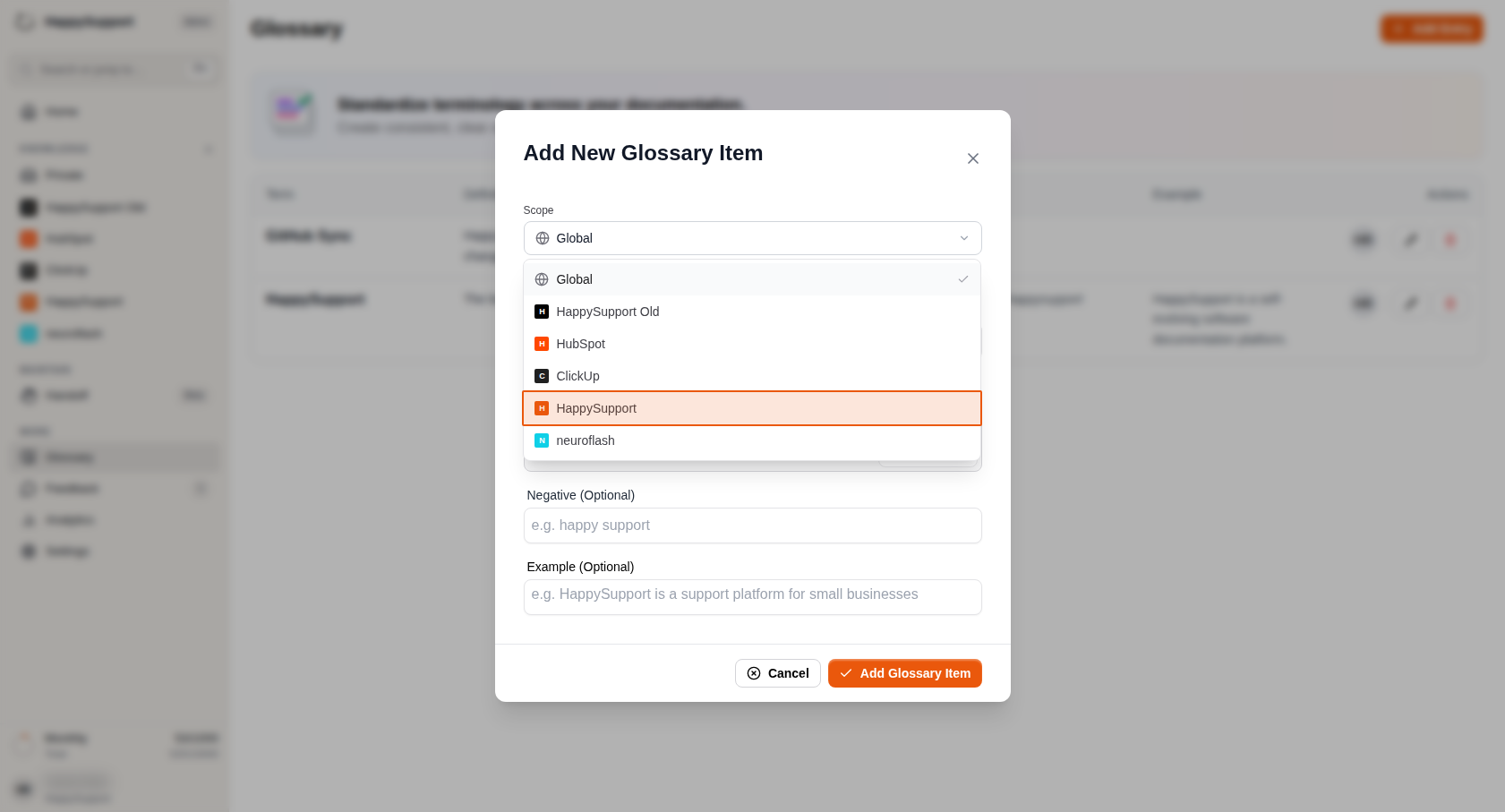This screenshot has width=1505, height=812.
Task: Close the Add New Glossary Item dialog
Action: click(973, 158)
